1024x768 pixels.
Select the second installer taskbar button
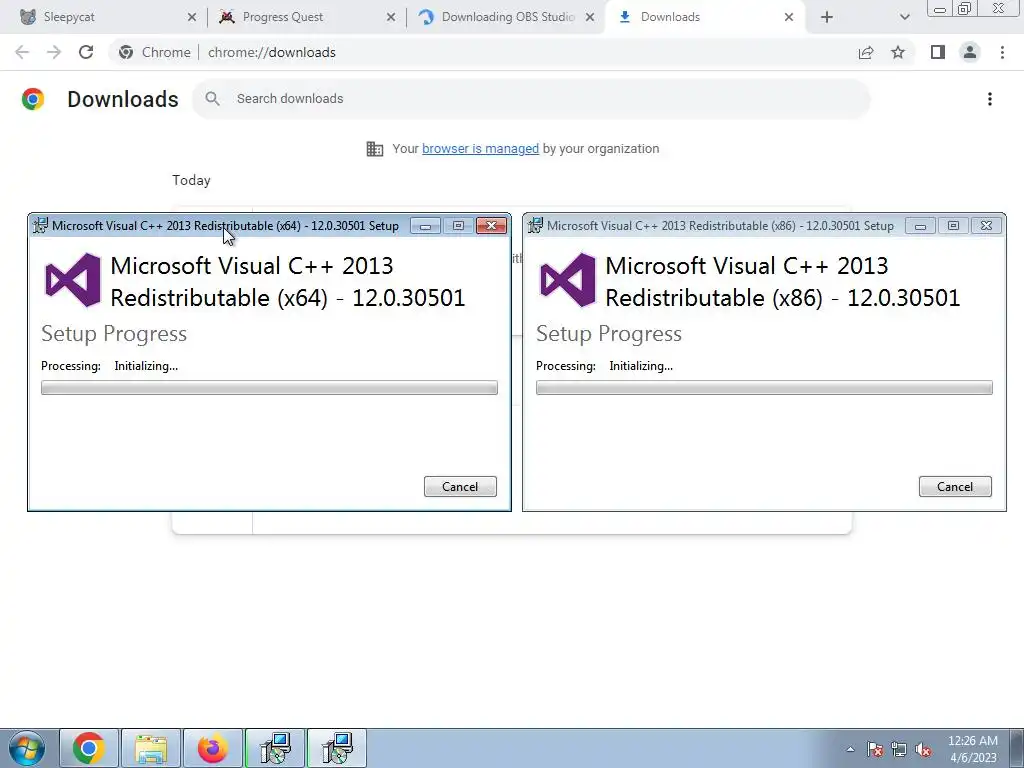click(x=337, y=748)
